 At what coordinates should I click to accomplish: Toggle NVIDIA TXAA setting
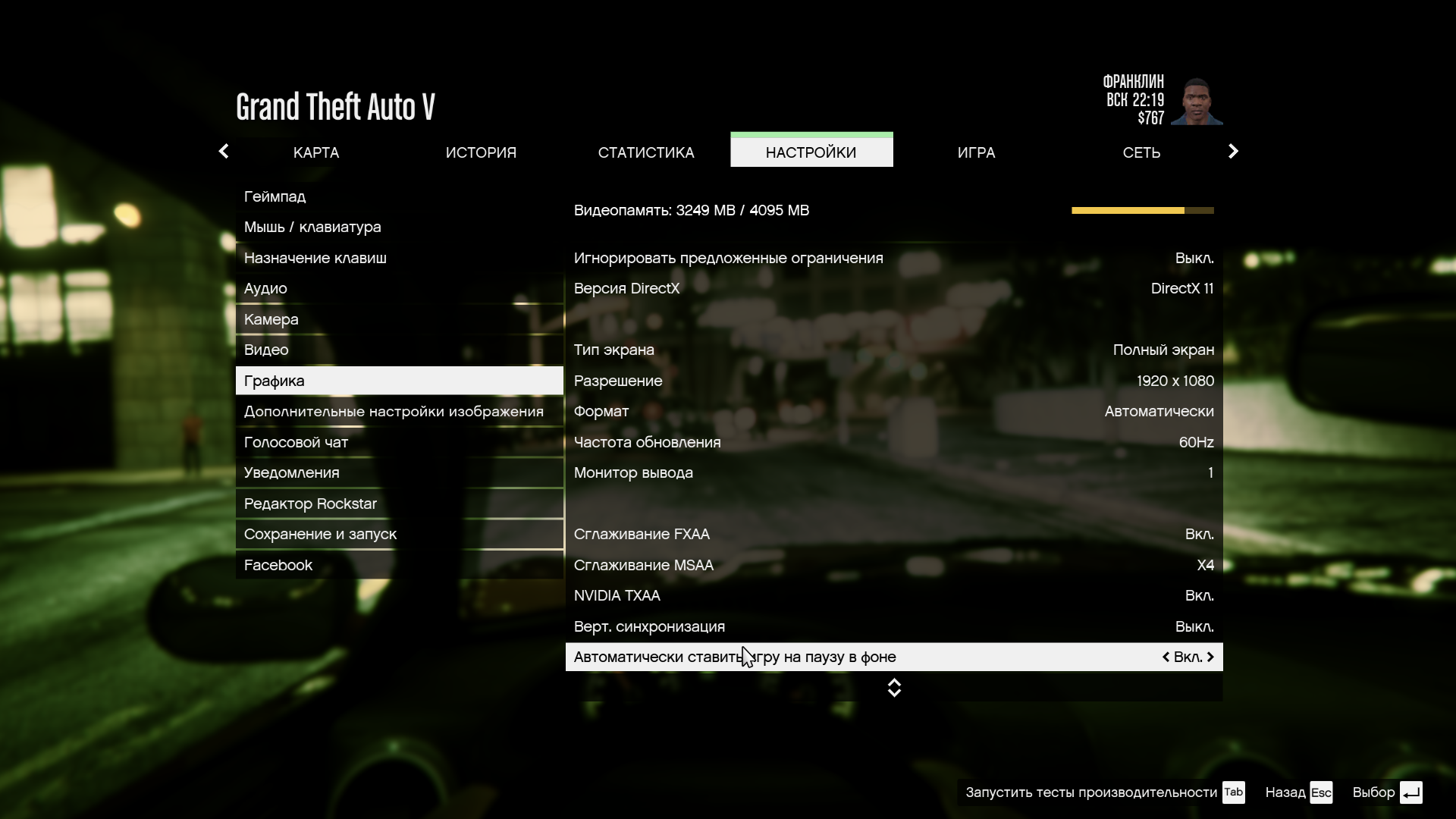894,595
